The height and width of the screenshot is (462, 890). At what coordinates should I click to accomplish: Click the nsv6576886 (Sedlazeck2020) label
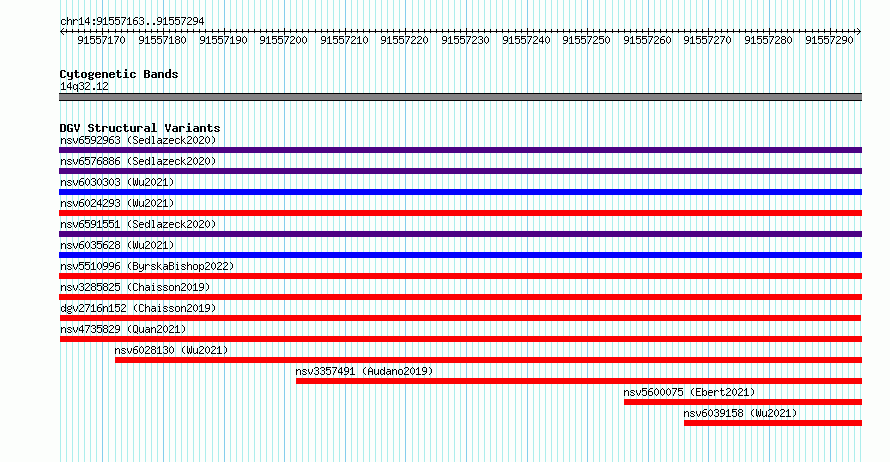coord(138,161)
